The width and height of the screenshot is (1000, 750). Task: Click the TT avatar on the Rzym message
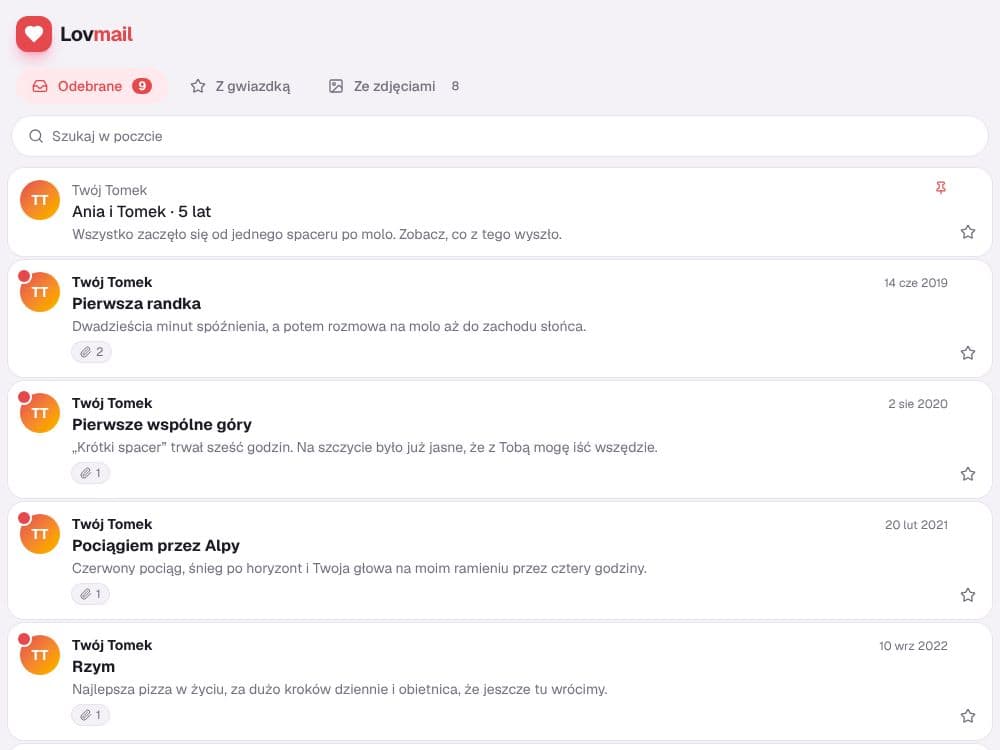[40, 655]
